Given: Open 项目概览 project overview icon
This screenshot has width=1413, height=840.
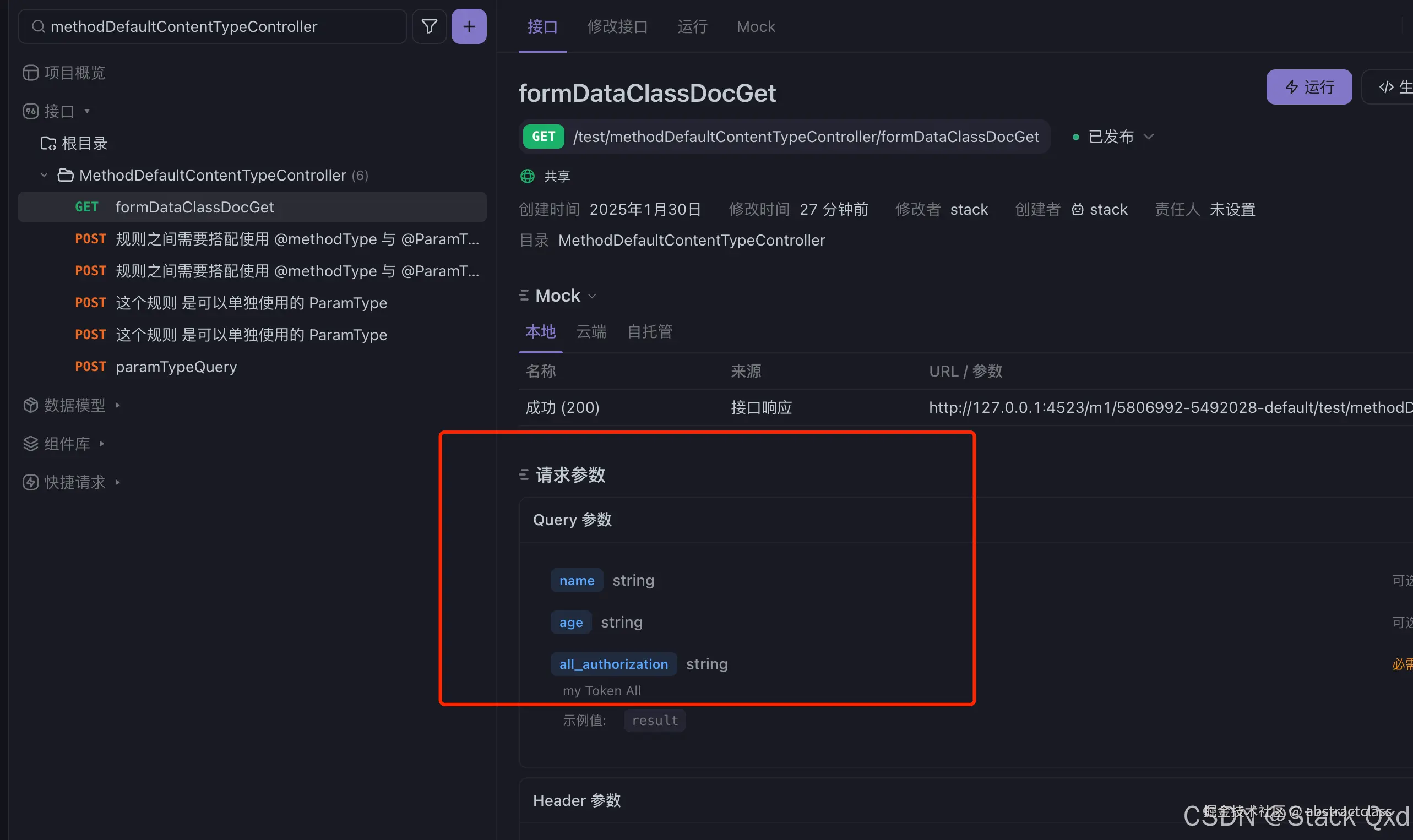Looking at the screenshot, I should click(30, 73).
